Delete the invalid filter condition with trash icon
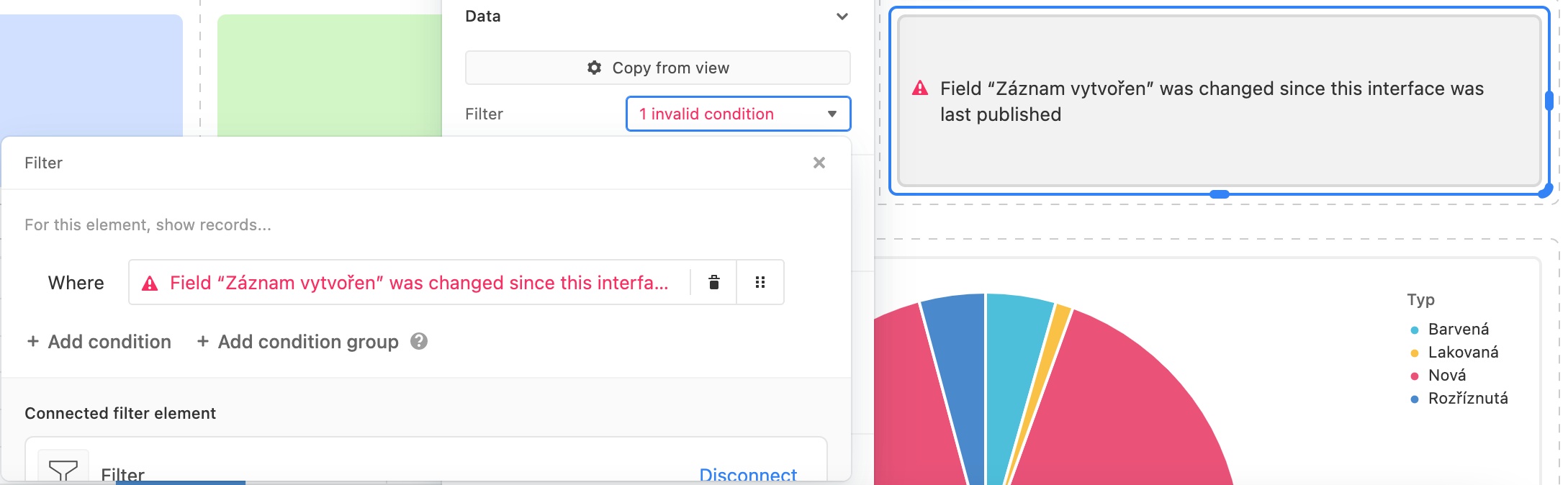Screen dimensions: 1568x485 point(713,282)
